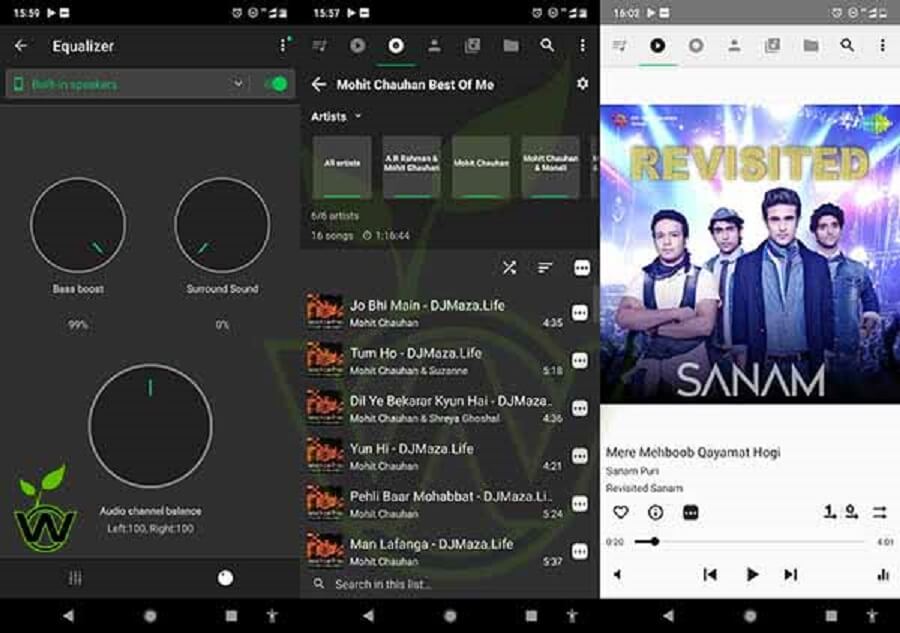Go back from Mohit Chauhan Best Of Me
The width and height of the screenshot is (900, 633).
click(x=319, y=85)
